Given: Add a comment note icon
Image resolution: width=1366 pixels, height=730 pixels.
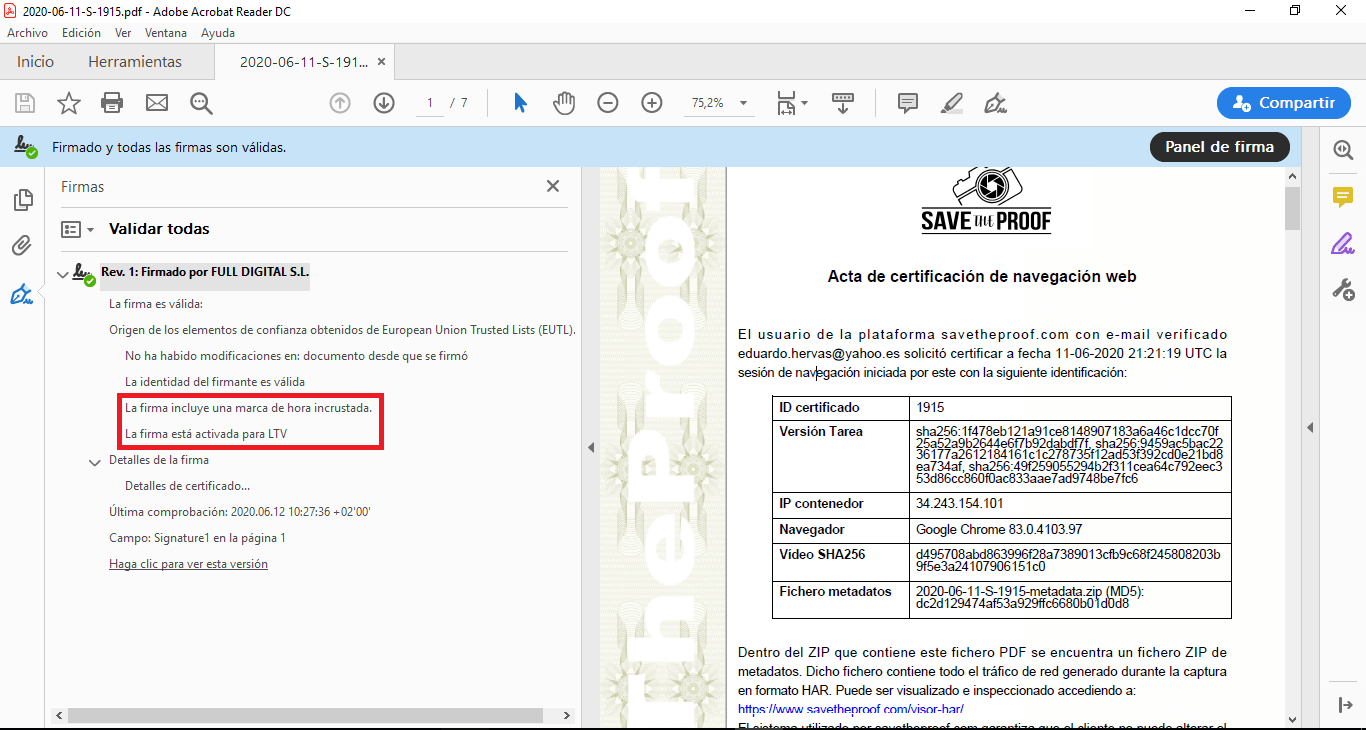Looking at the screenshot, I should [908, 103].
